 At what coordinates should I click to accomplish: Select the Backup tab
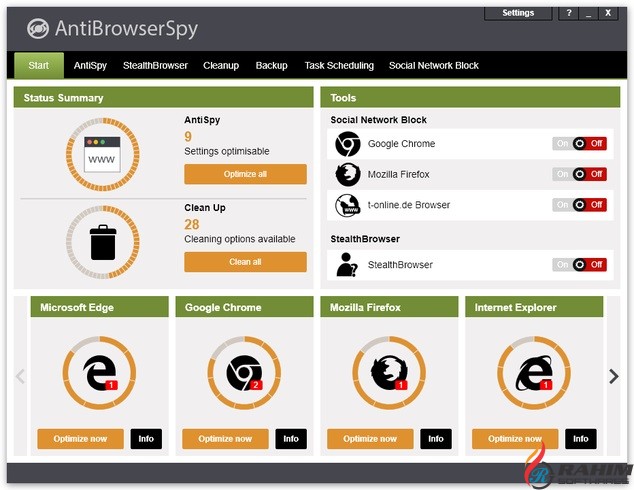[271, 65]
